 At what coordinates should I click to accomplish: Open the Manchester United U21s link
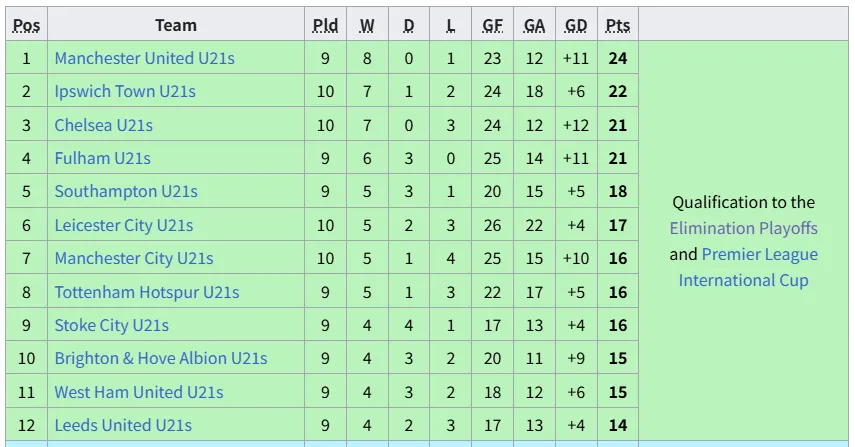(144, 58)
